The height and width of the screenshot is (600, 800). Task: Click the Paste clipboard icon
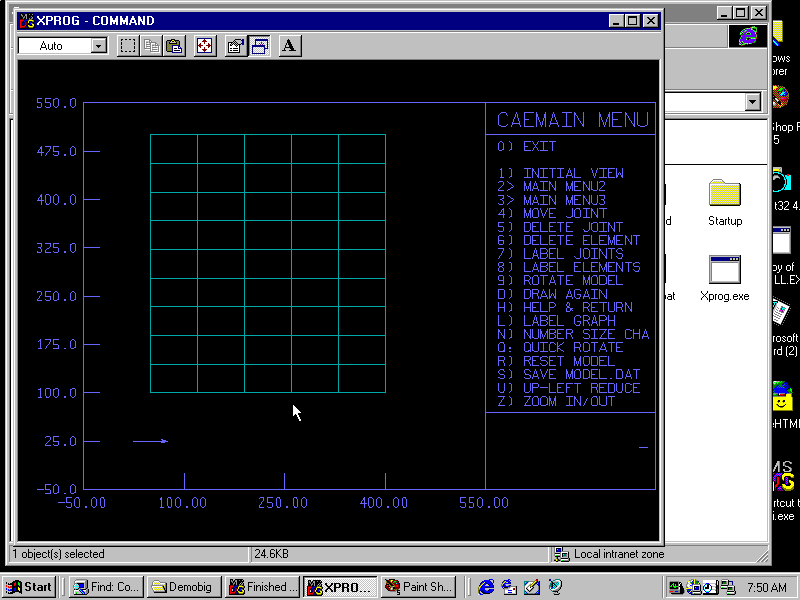point(174,46)
